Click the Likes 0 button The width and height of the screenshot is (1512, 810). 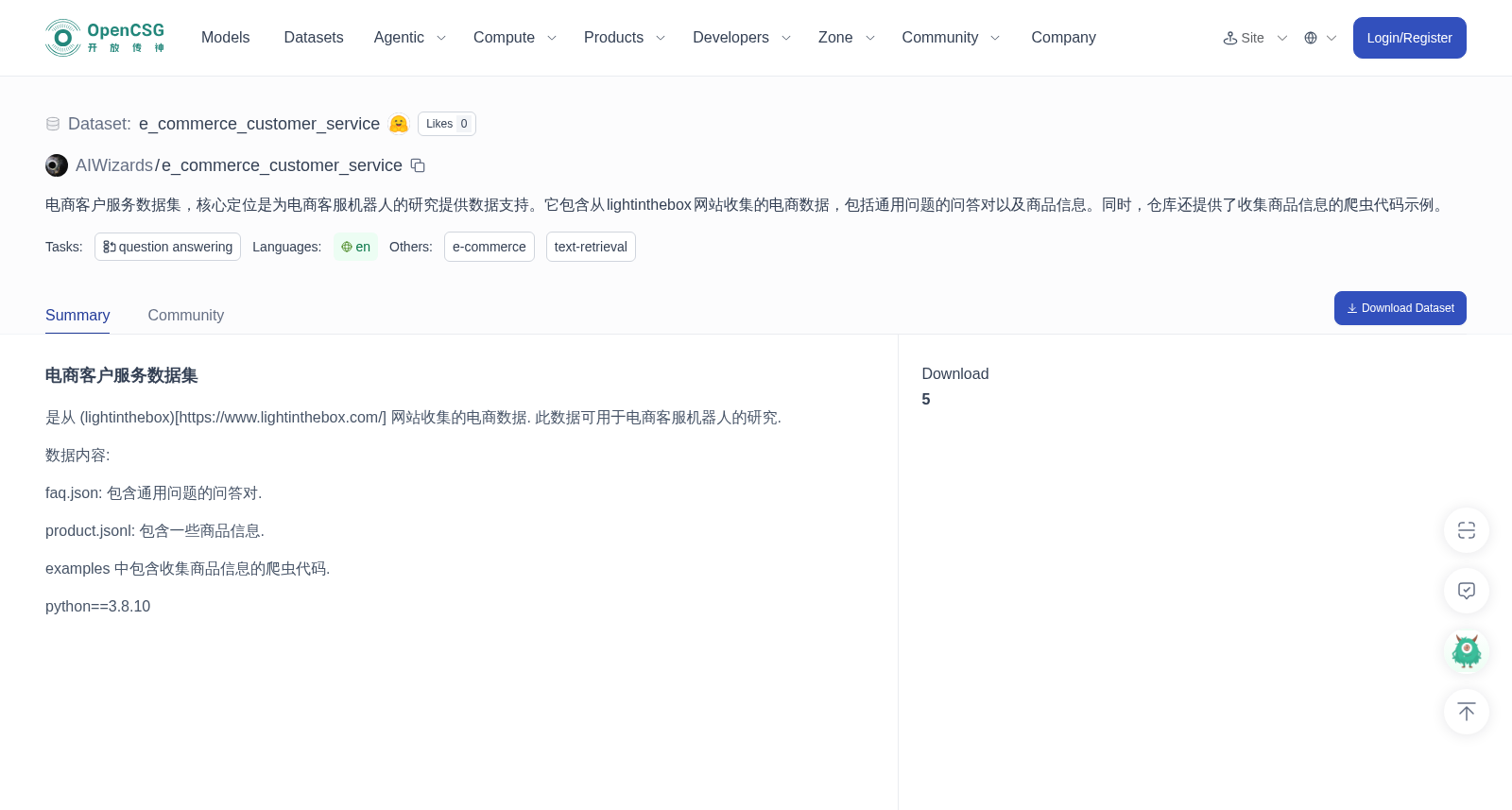click(x=447, y=124)
